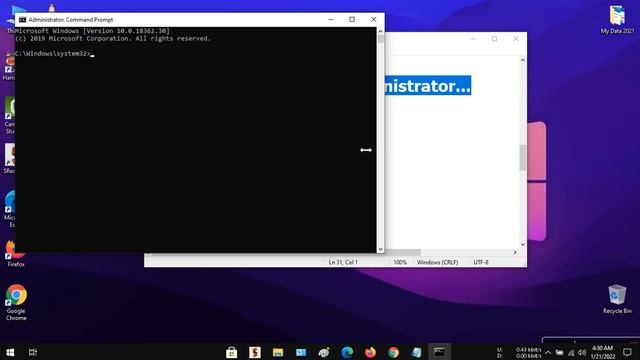The image size is (640, 360).
Task: Click the 100% zoom status in Notepad
Action: [400, 262]
